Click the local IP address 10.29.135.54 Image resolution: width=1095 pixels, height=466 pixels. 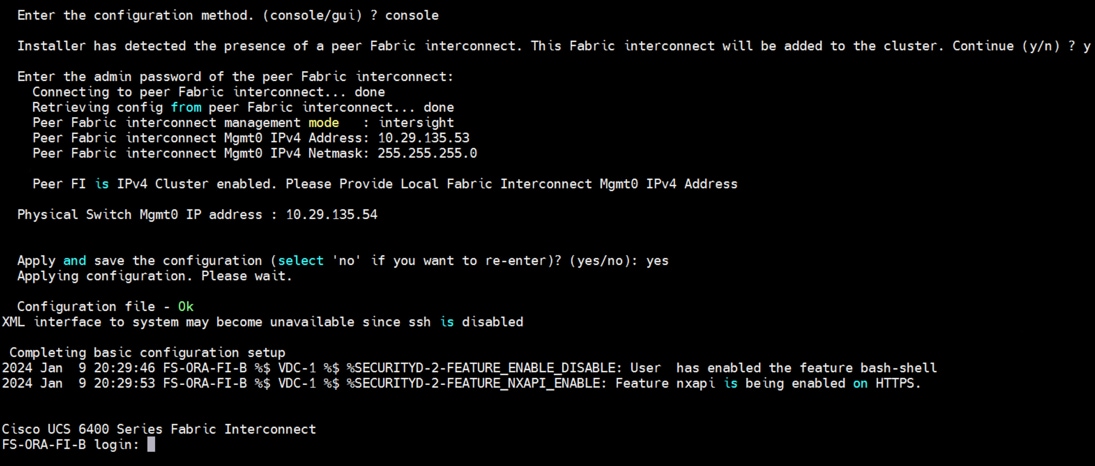coord(331,214)
